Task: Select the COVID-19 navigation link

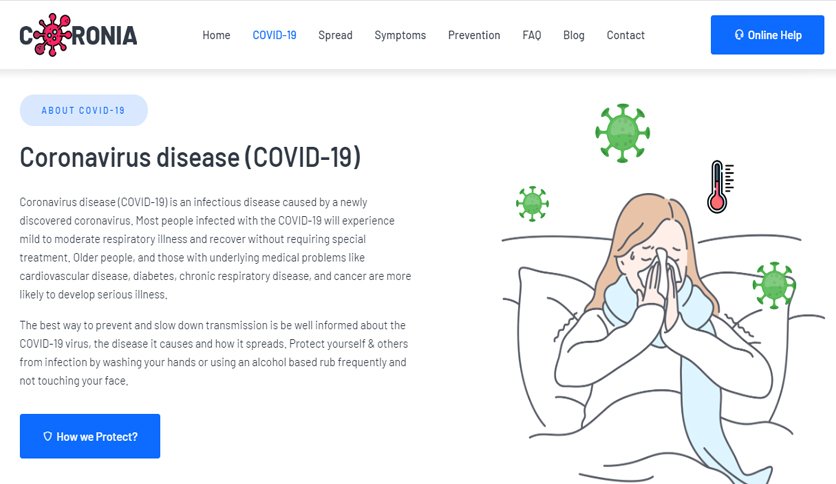Action: [x=274, y=35]
